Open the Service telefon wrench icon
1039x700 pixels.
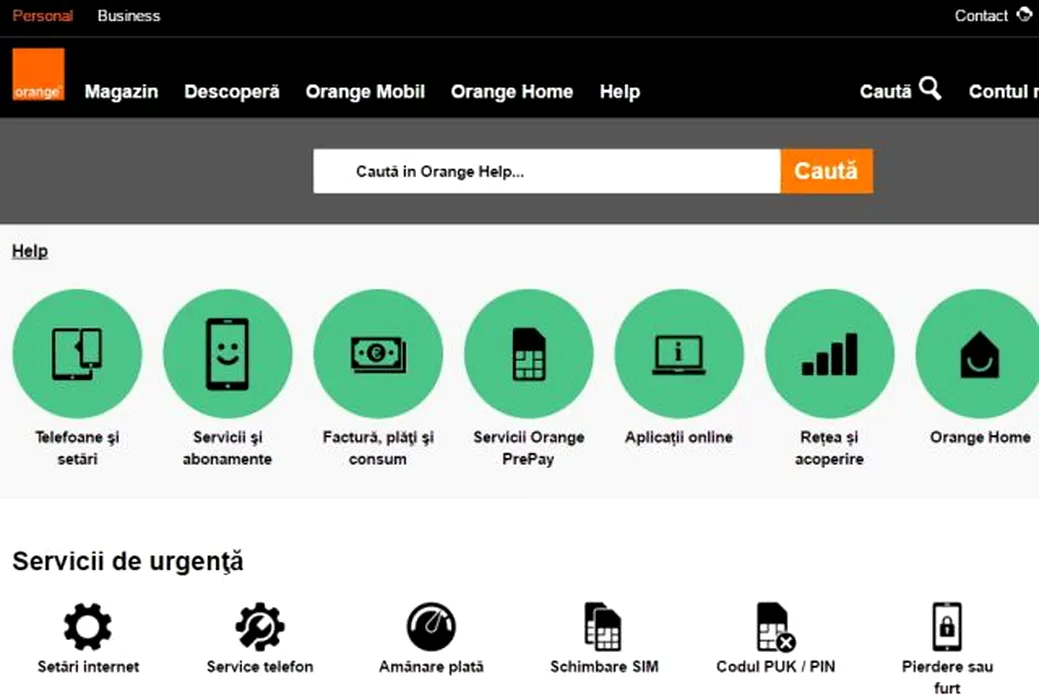pos(260,626)
